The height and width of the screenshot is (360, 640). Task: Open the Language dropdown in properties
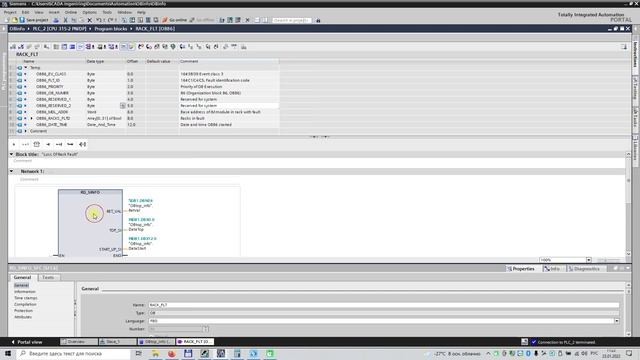[x=616, y=321]
